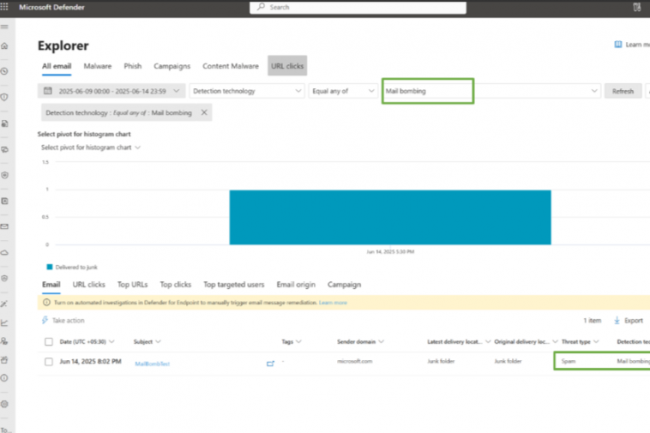Click the Take action lightning icon
This screenshot has width=650, height=433.
click(x=45, y=320)
